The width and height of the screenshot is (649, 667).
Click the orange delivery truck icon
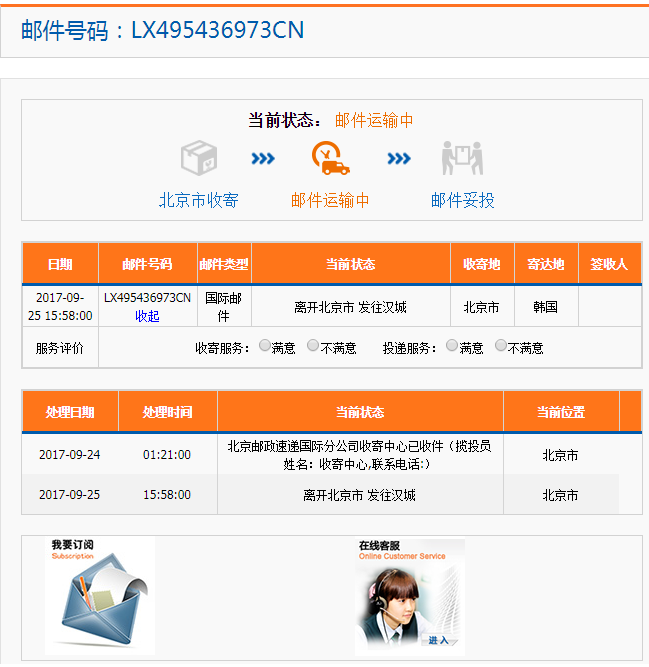point(330,158)
